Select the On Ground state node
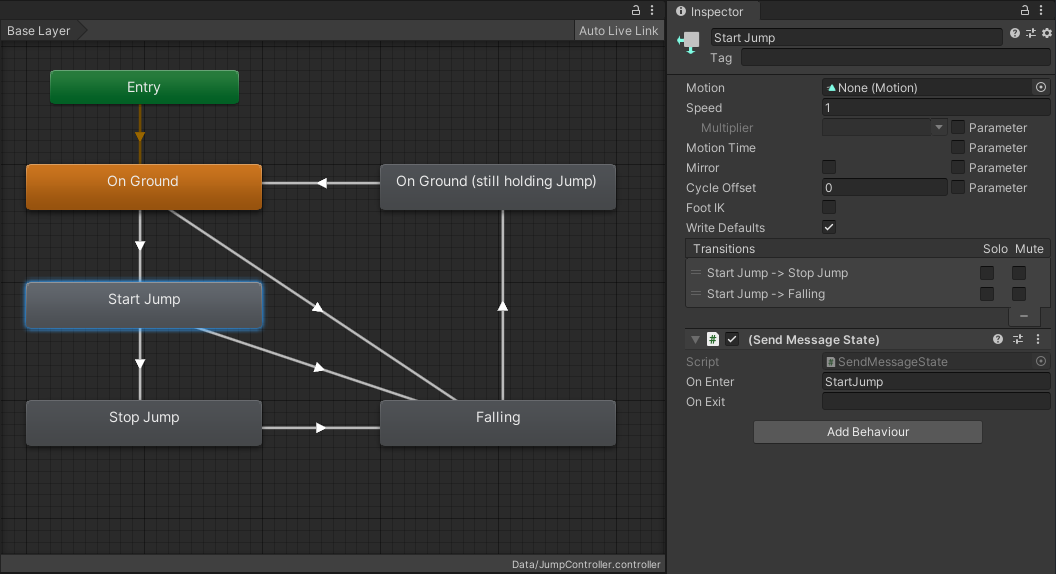This screenshot has height=574, width=1056. [x=143, y=187]
